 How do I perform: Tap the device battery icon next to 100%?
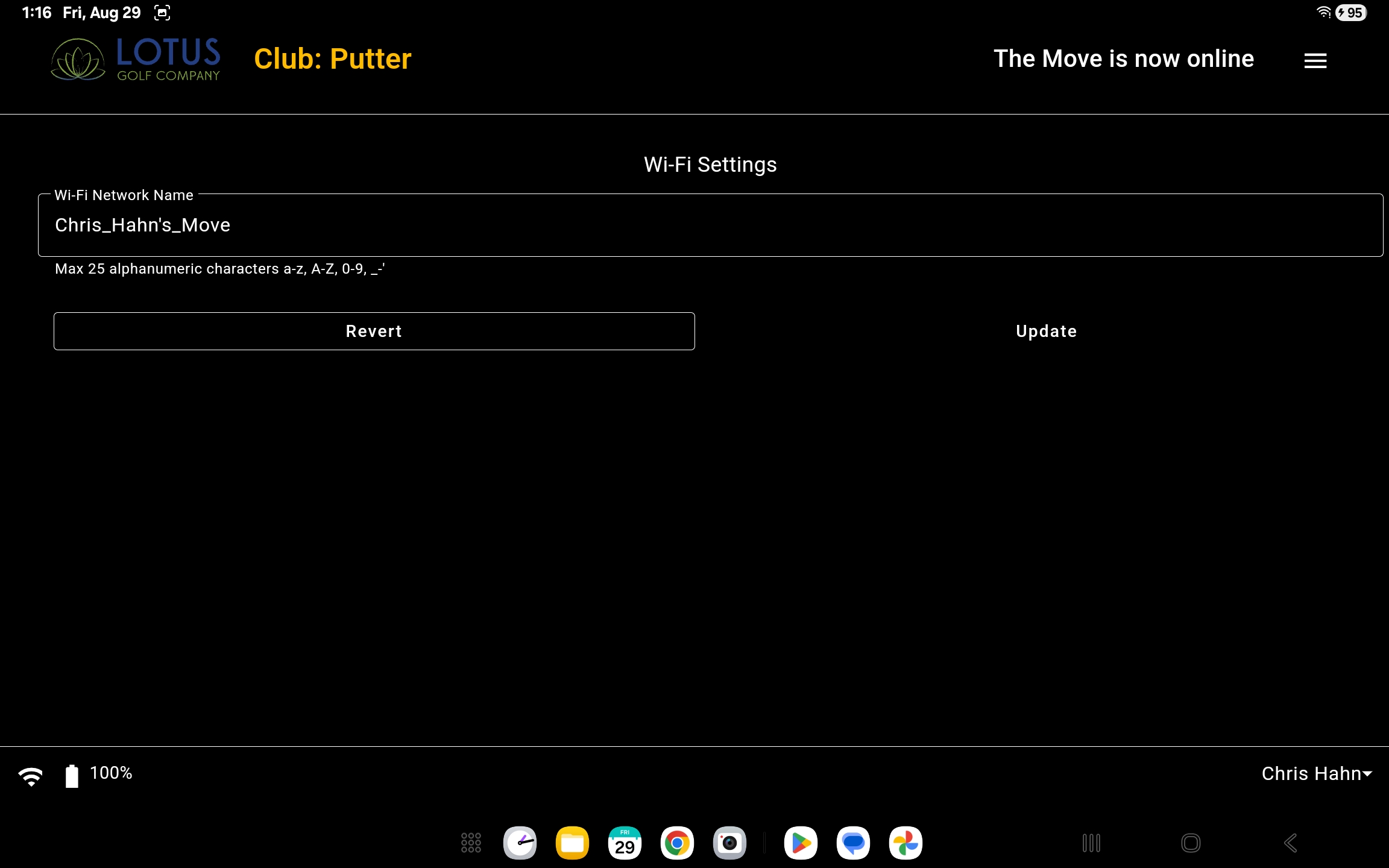pyautogui.click(x=72, y=775)
